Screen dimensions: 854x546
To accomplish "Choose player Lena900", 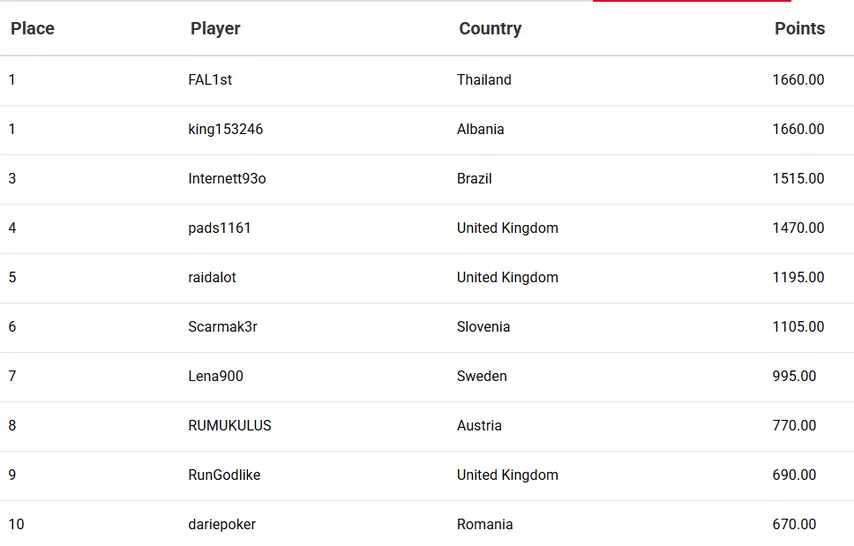I will coord(216,376).
